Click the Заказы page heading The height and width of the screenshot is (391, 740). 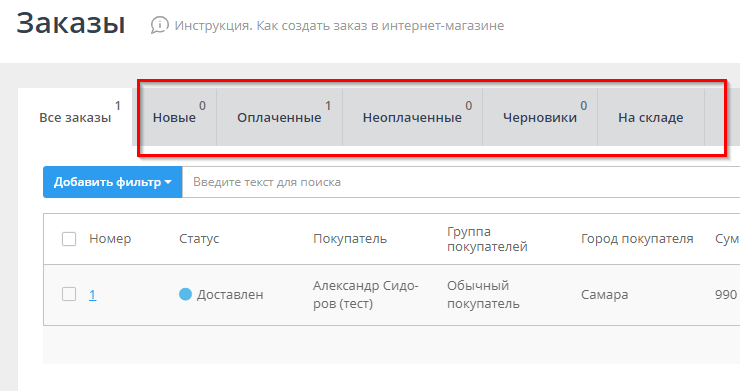[71, 24]
